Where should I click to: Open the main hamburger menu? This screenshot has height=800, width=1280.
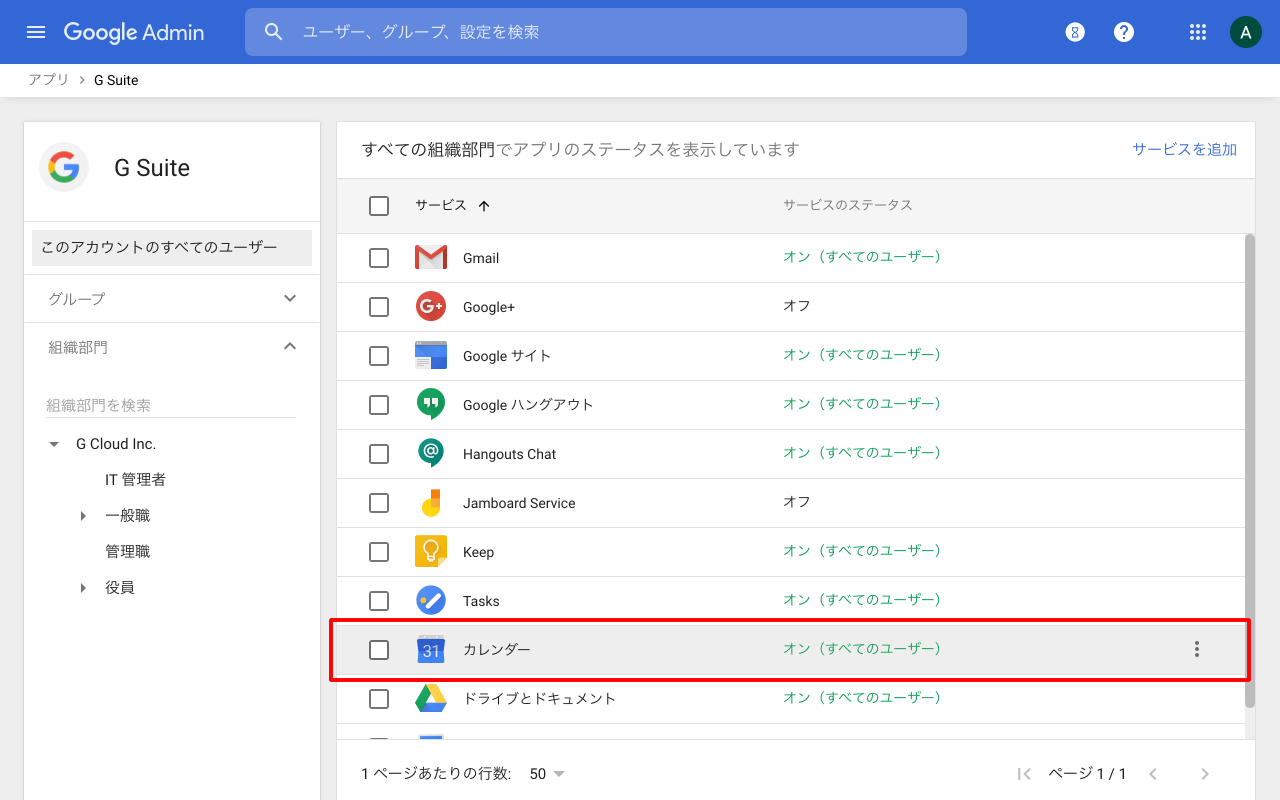36,32
